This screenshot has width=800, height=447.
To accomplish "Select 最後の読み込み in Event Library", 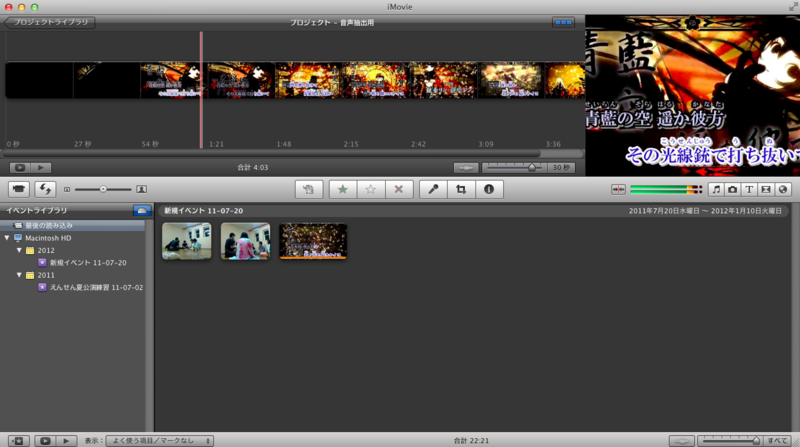I will 72,225.
